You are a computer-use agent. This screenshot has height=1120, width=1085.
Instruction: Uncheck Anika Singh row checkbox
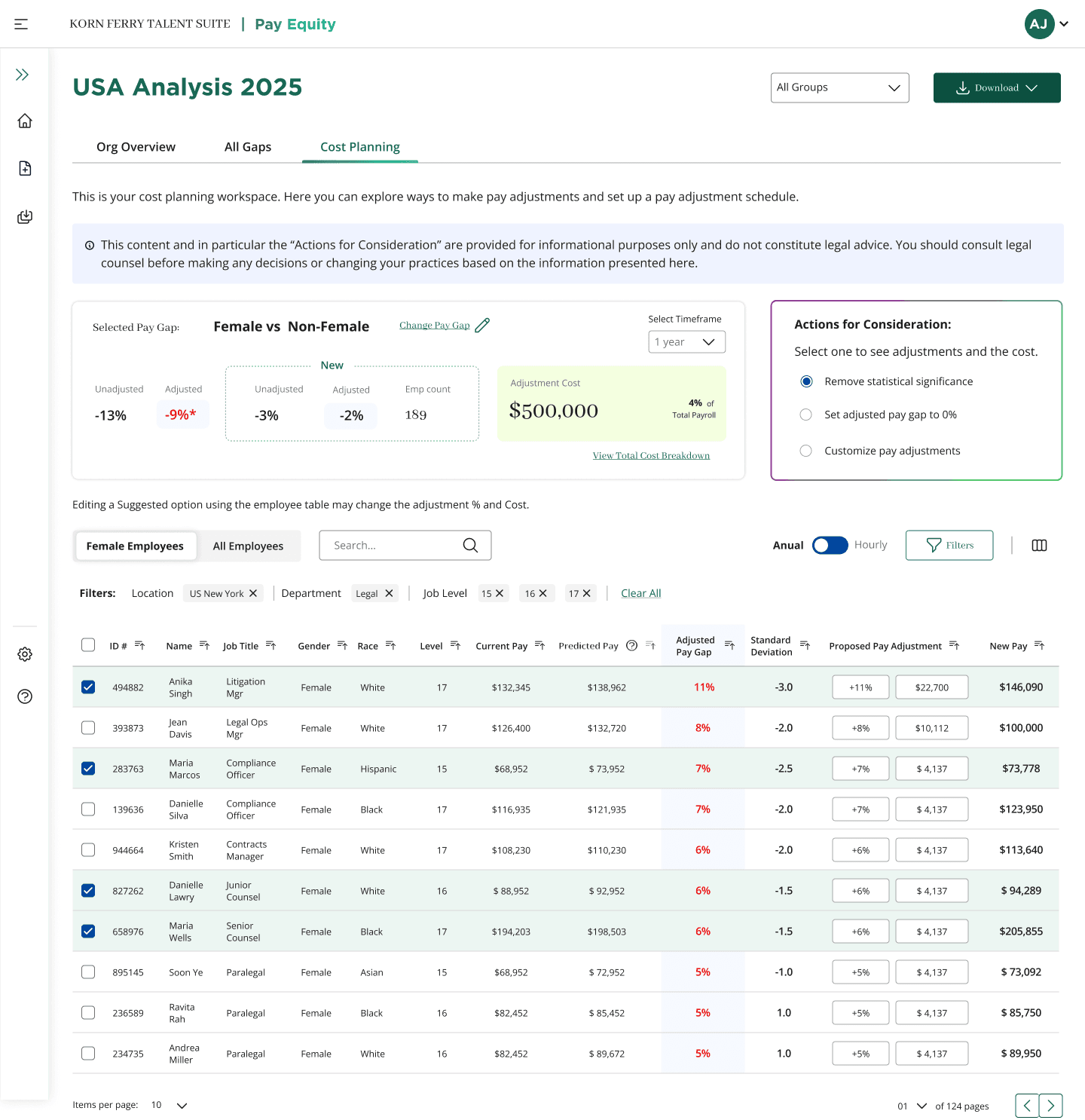(x=88, y=687)
